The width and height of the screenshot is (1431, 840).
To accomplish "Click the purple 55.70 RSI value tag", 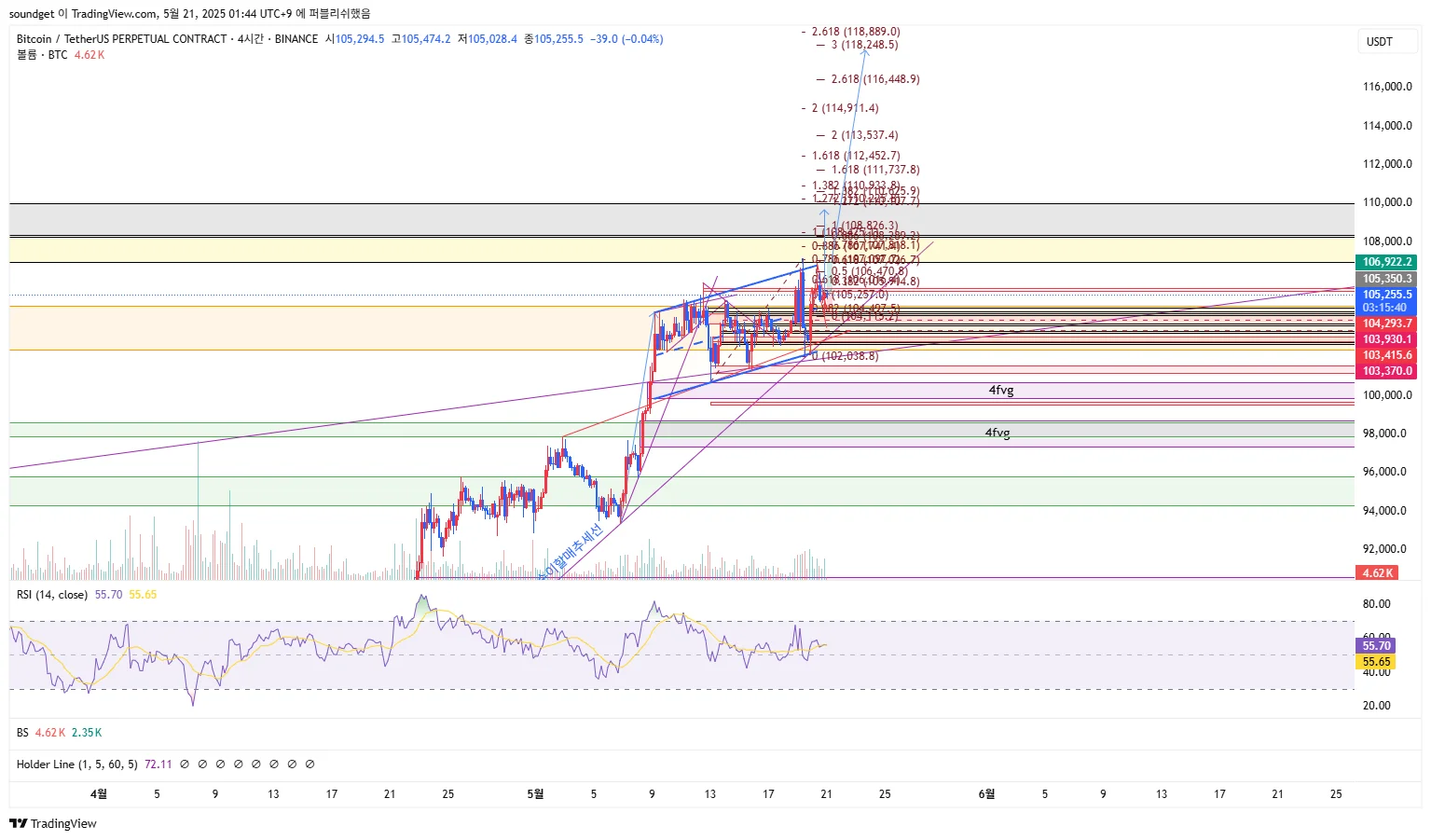I will pos(1376,646).
